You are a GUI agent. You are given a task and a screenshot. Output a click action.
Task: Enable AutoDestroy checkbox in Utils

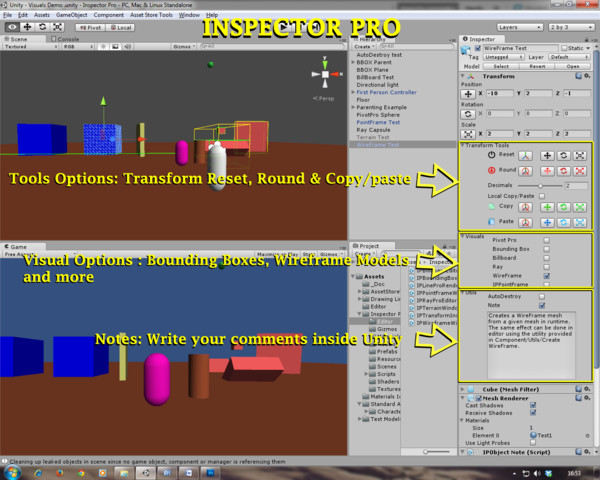tap(542, 296)
